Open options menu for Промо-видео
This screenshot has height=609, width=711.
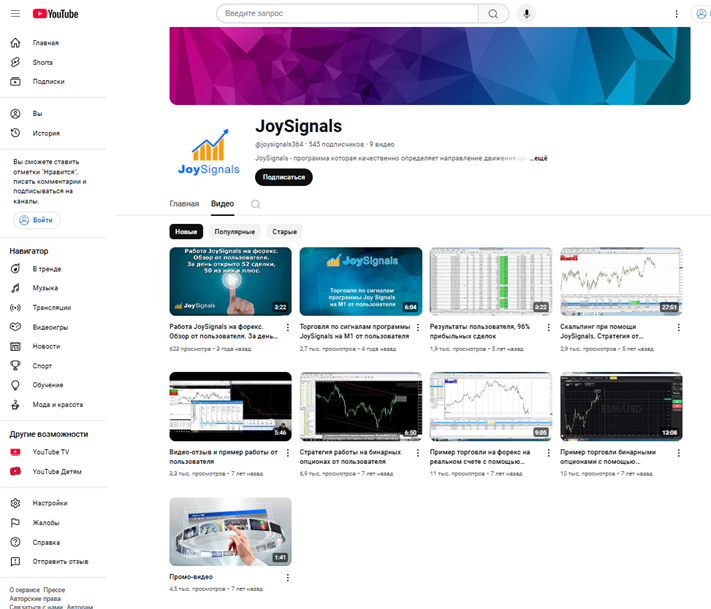(287, 577)
